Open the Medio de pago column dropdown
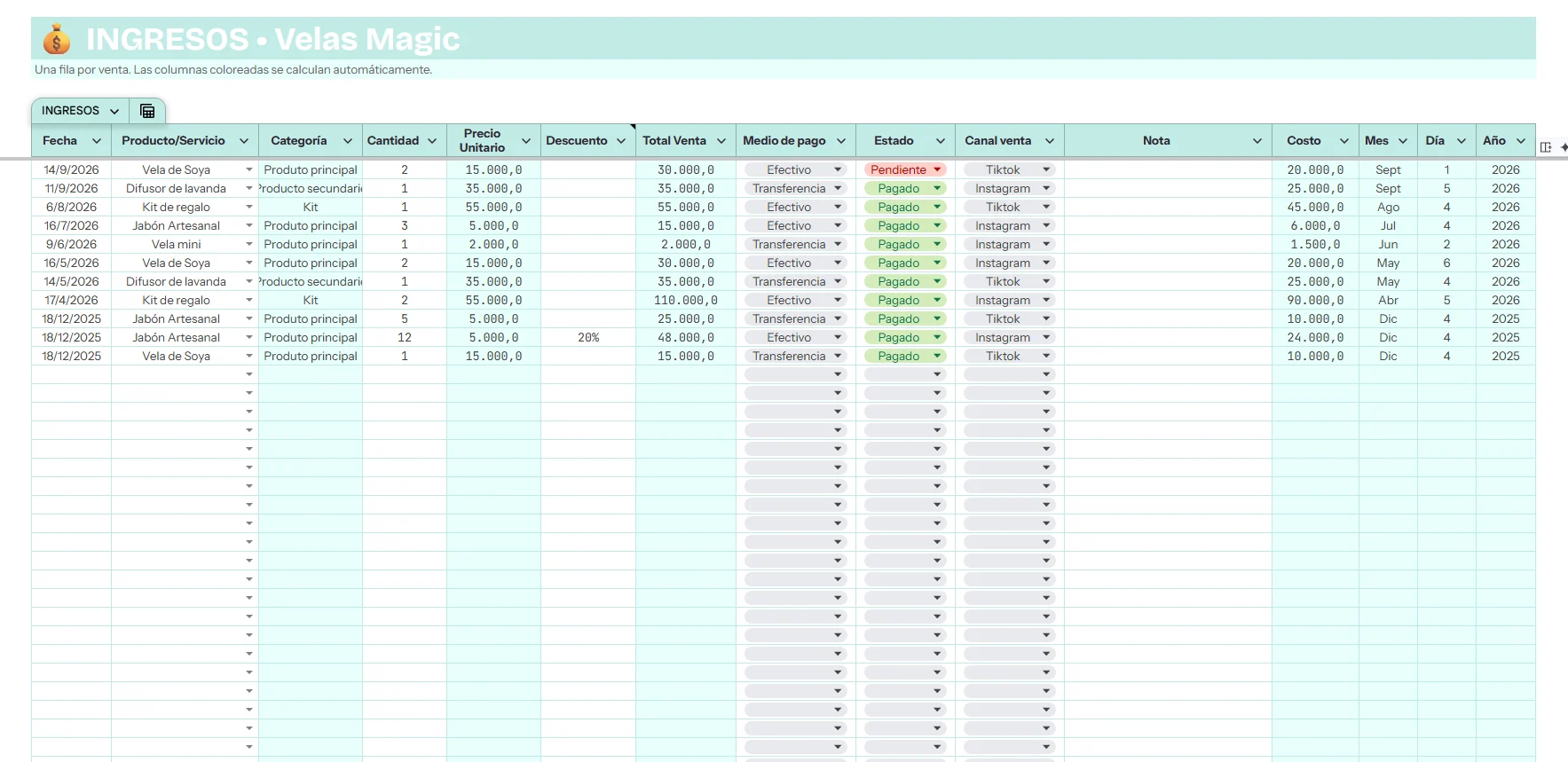Screen dimensions: 1568x762 point(841,141)
